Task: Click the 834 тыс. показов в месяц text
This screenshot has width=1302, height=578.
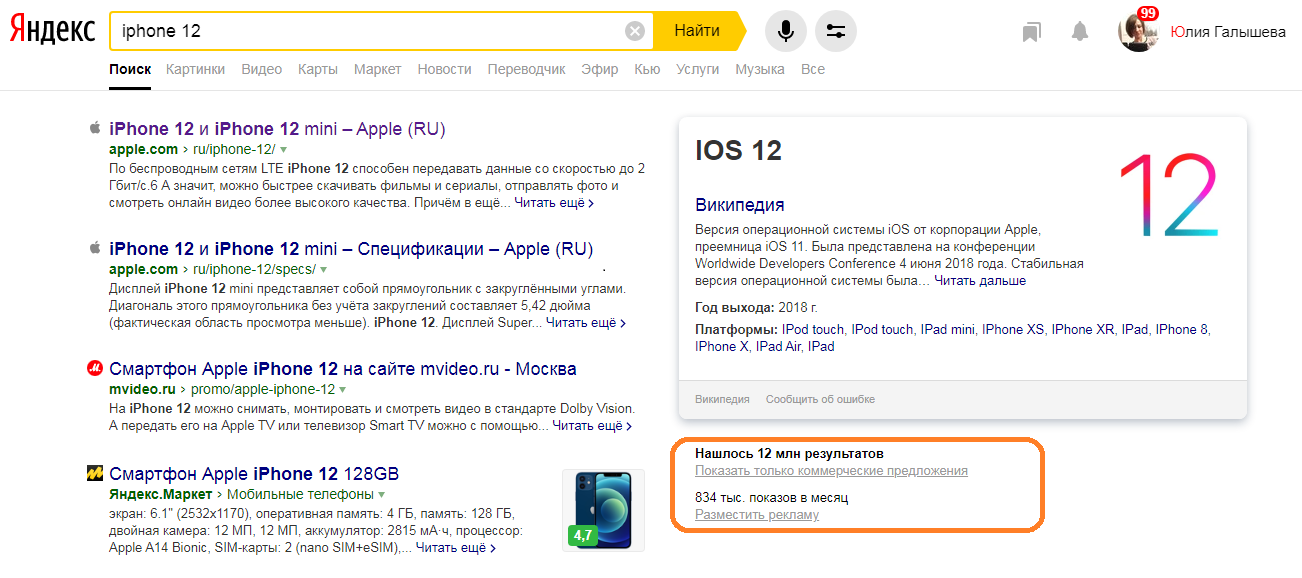Action: click(x=771, y=497)
